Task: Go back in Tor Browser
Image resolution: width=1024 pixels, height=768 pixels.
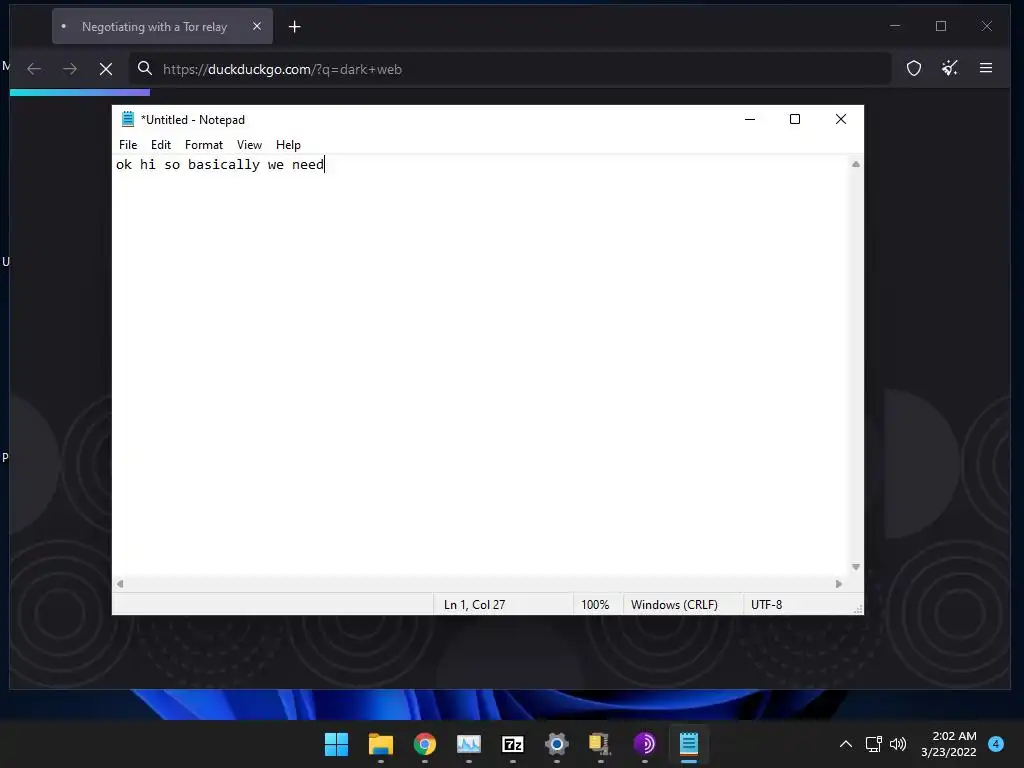Action: click(34, 69)
